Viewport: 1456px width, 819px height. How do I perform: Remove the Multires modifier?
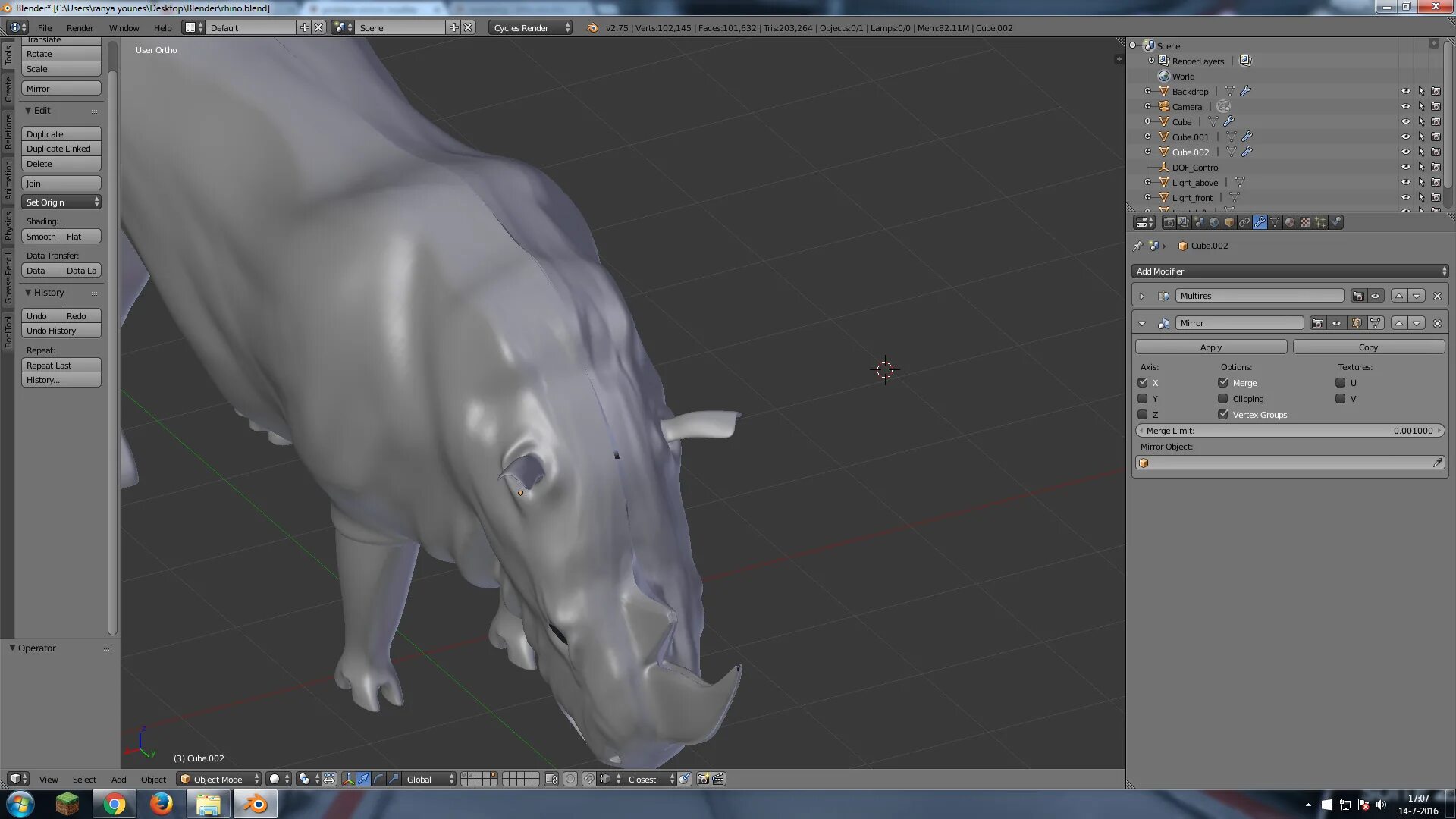[1437, 296]
